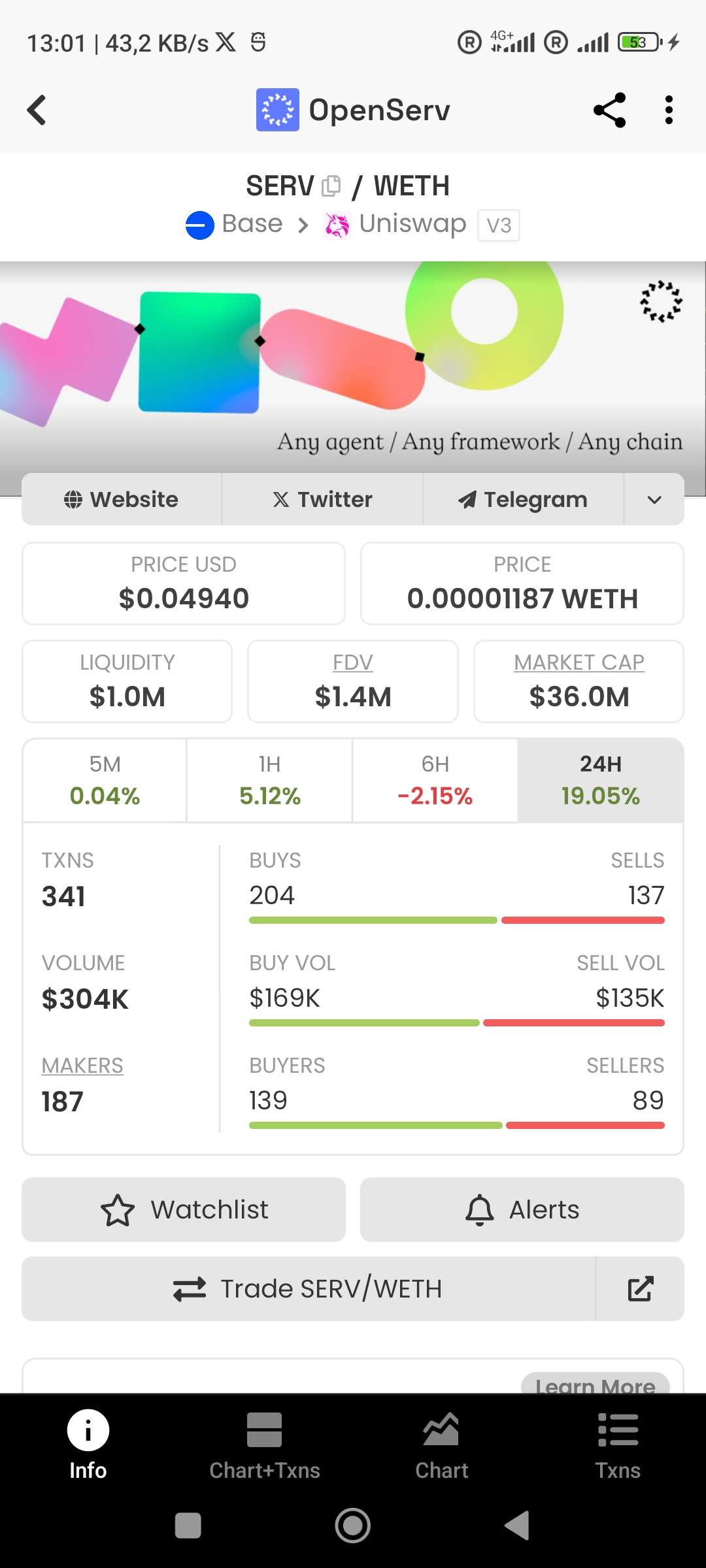Enable Alerts with the bell button
Screen dimensions: 706x1568
522,1210
